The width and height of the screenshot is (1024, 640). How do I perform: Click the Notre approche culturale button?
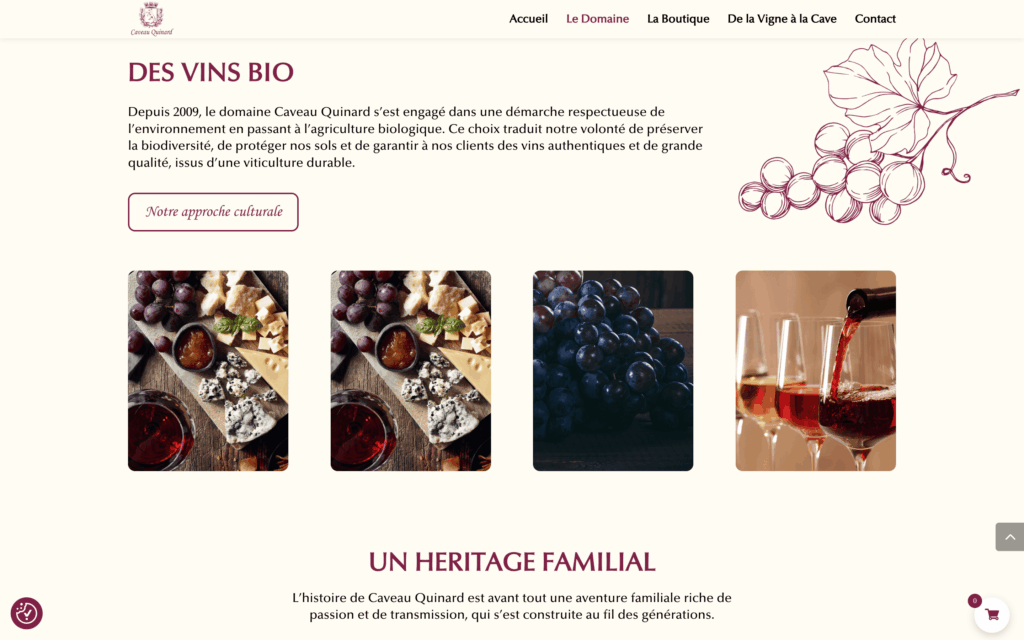click(213, 212)
